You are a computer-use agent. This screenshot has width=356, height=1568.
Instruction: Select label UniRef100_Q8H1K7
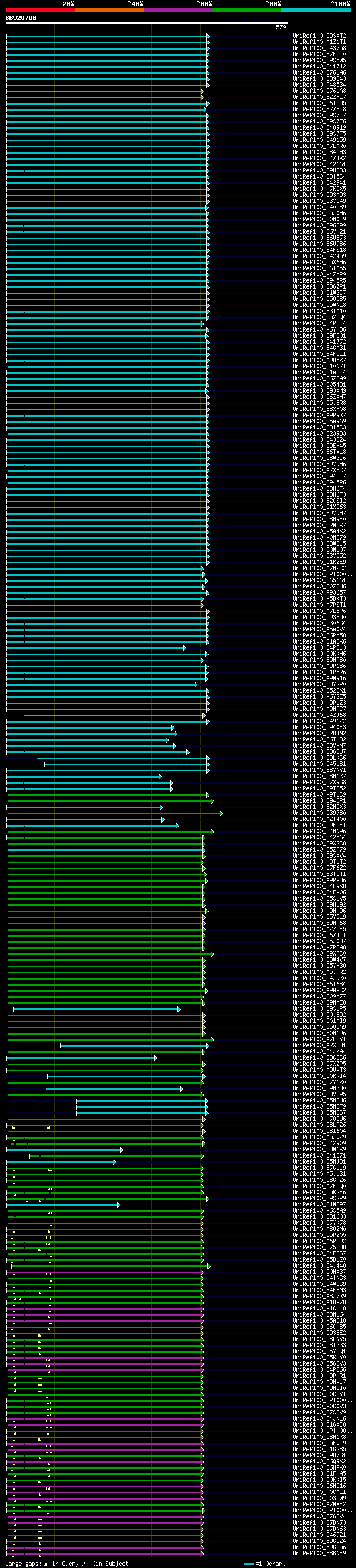[319, 776]
